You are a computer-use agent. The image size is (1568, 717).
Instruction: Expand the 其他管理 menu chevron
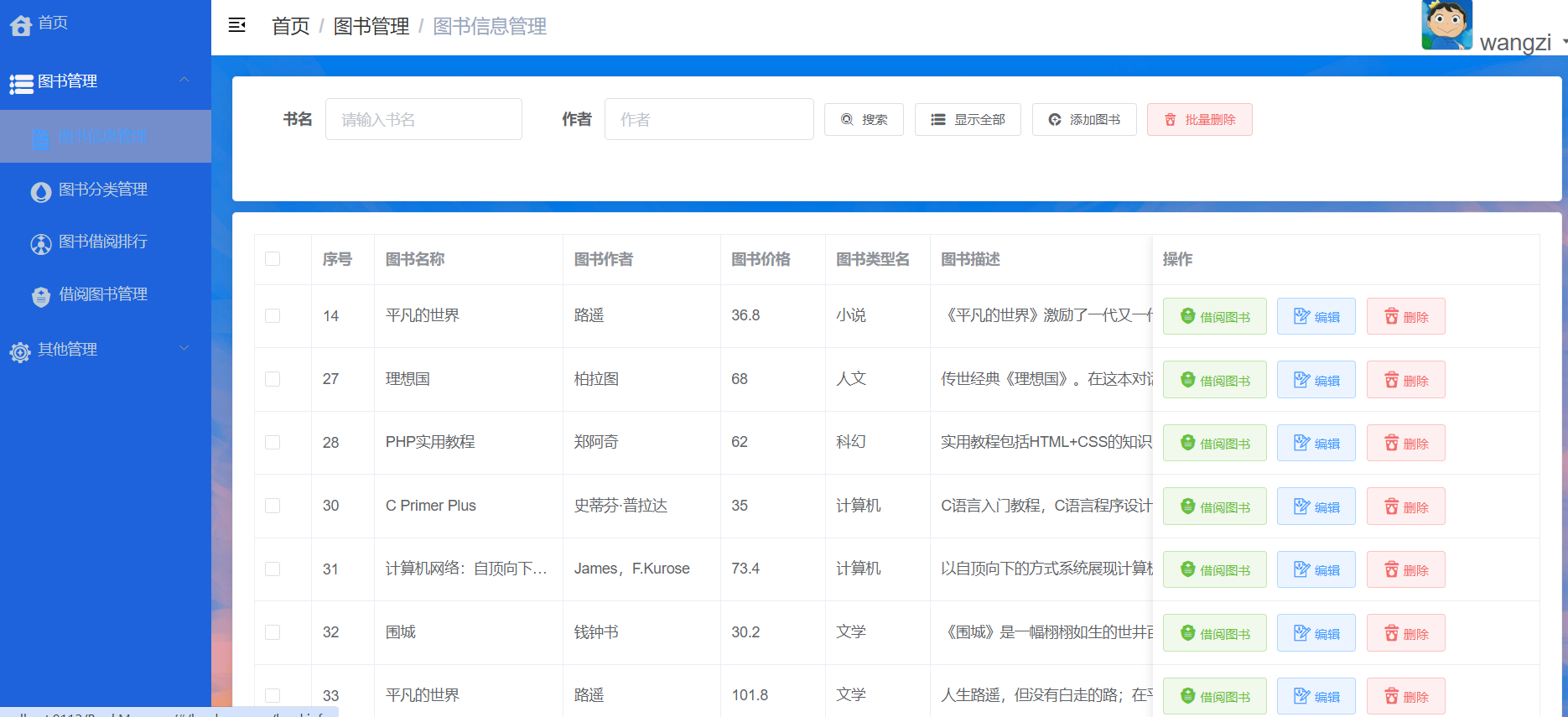[x=184, y=348]
